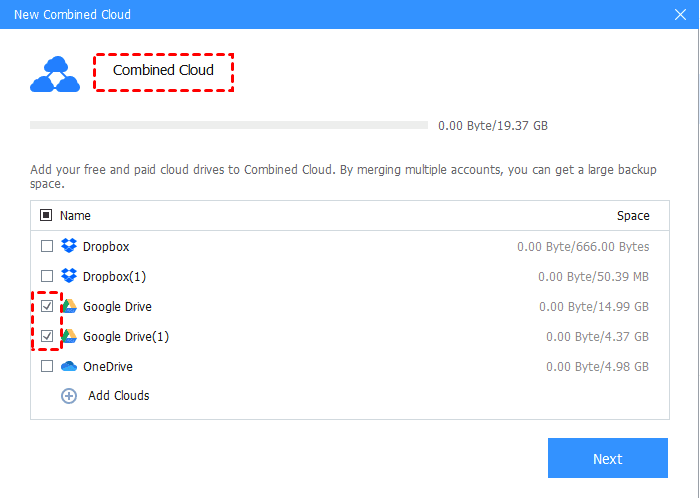Click the 0.00 Byte/666.00 Bytes value

click(x=583, y=247)
